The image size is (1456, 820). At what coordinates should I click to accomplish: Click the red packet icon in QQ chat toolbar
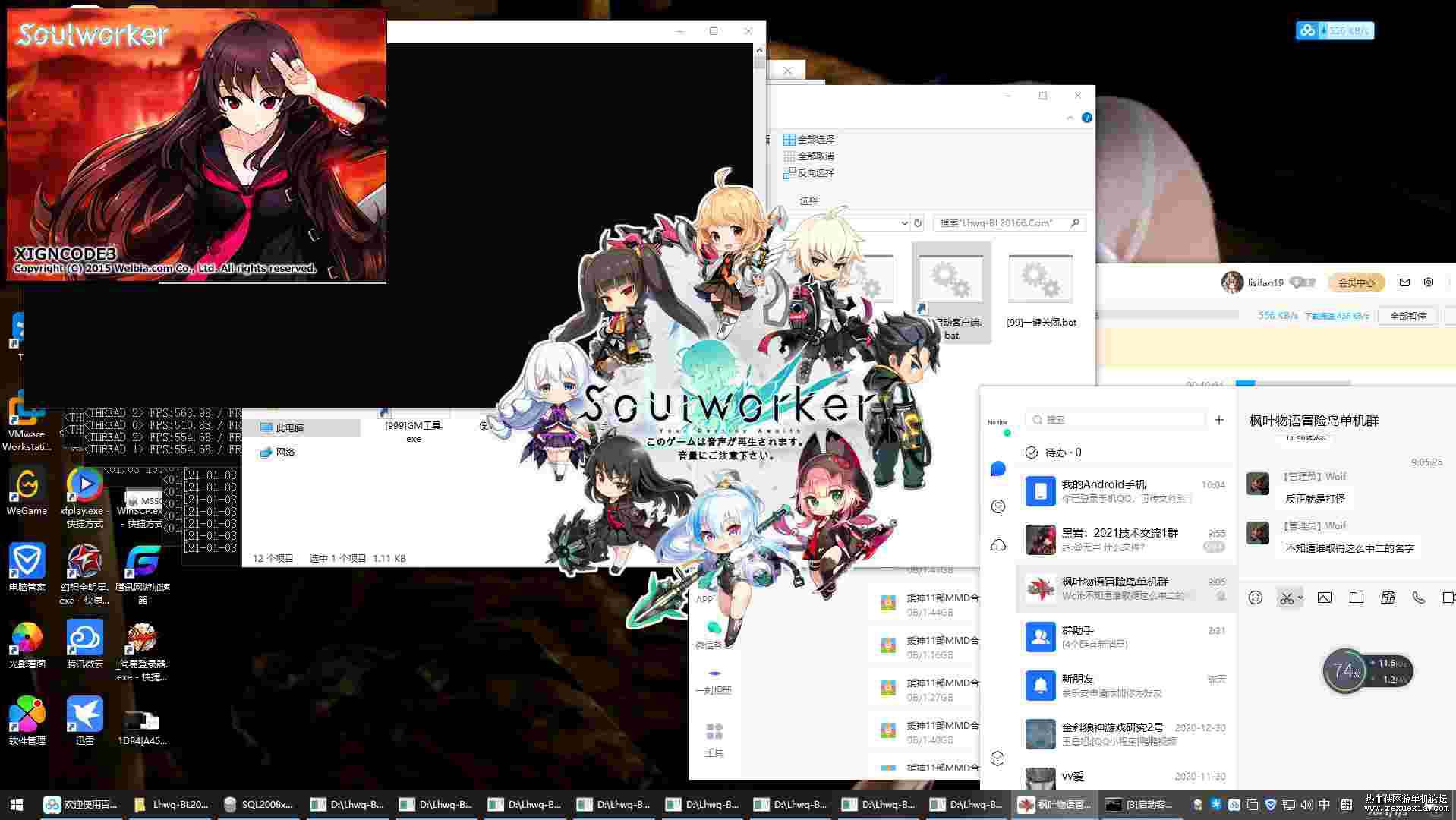coord(1388,598)
